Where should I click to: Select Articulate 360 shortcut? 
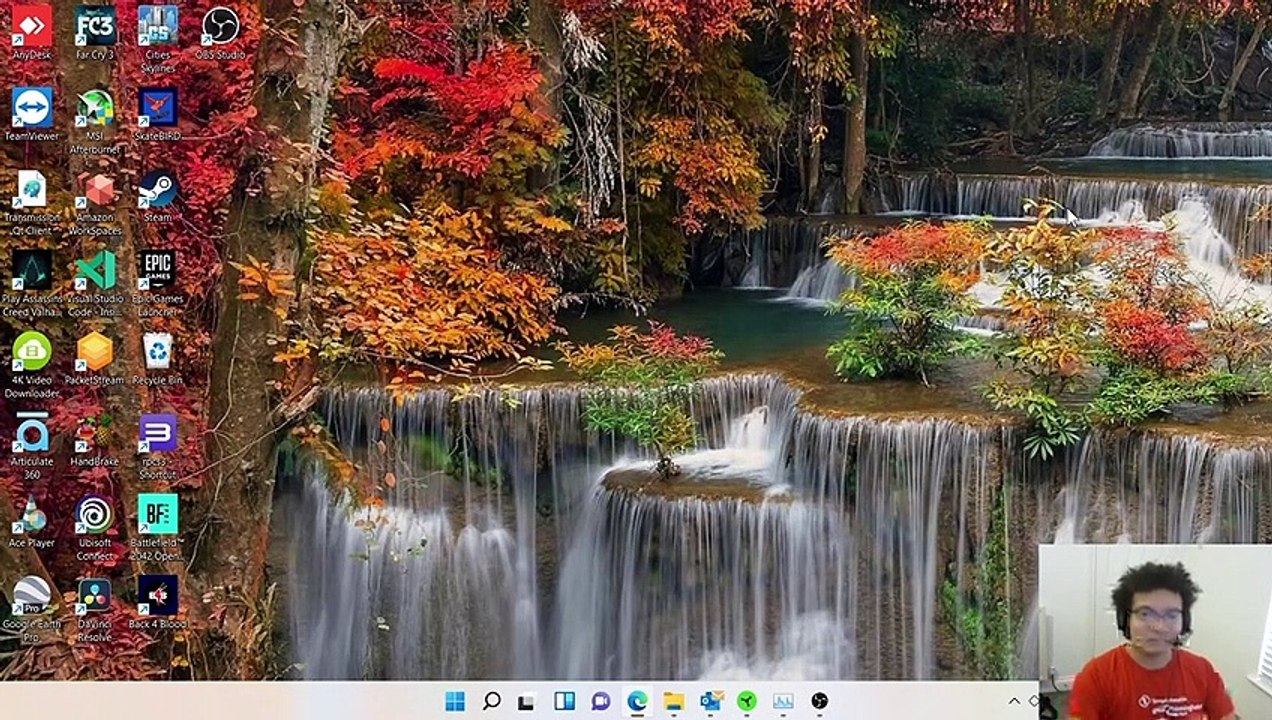[32, 446]
